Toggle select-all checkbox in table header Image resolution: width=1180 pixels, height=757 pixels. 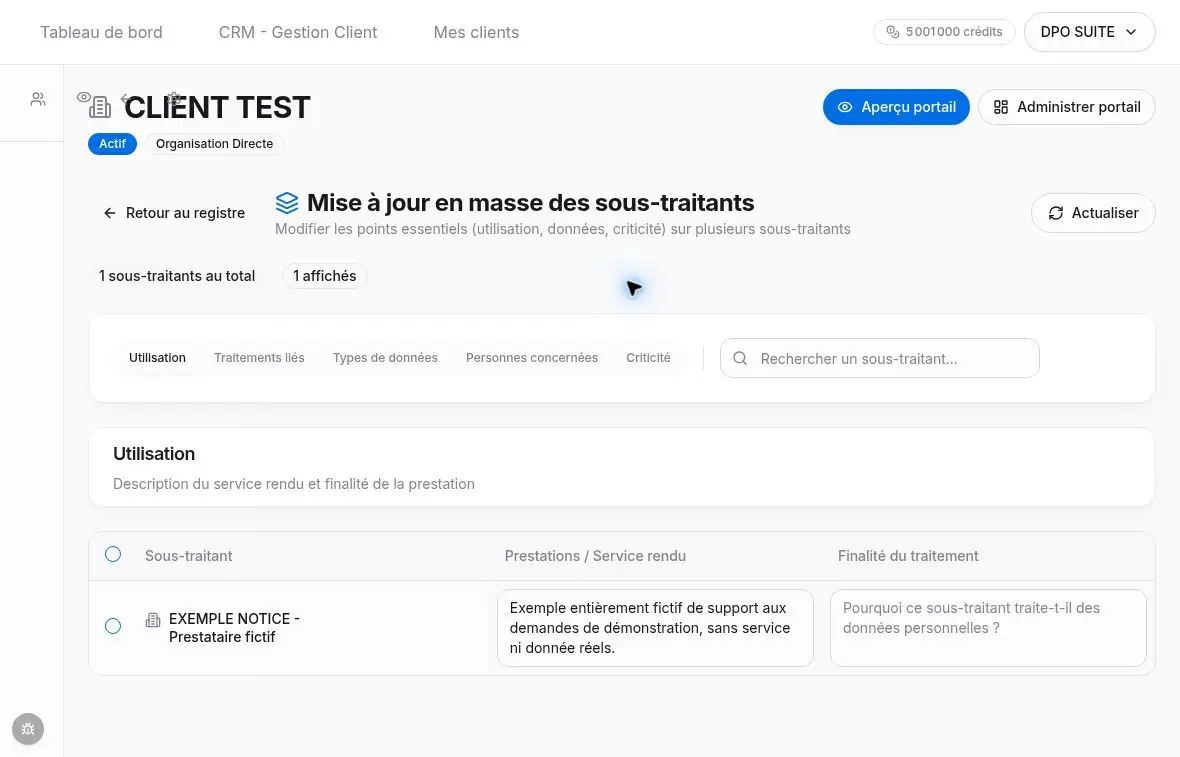click(x=113, y=555)
